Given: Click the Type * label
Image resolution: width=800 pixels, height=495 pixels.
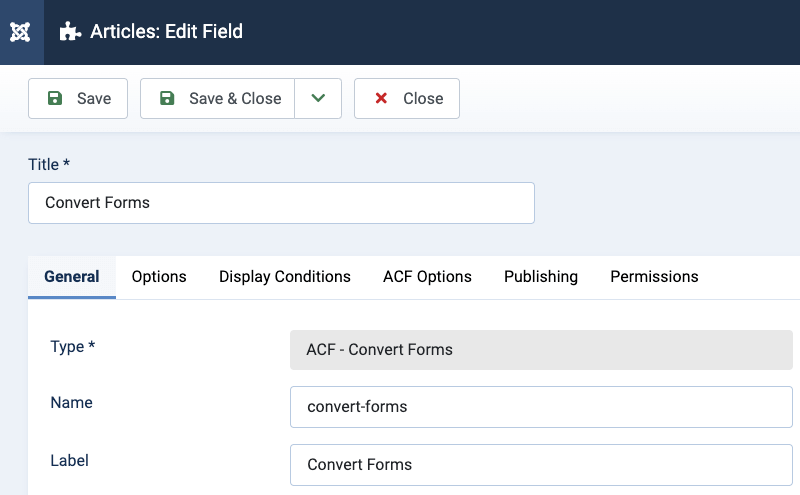Looking at the screenshot, I should (72, 346).
